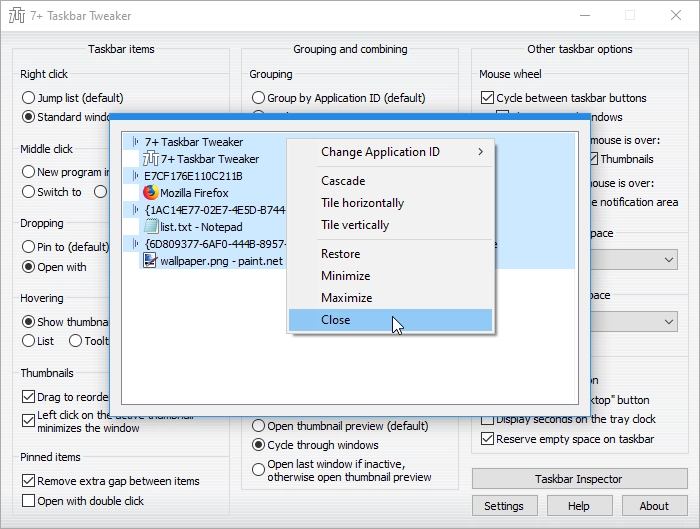Minimize the 7+ Taskbar Tweaker window
This screenshot has height=529, width=700.
[585, 16]
